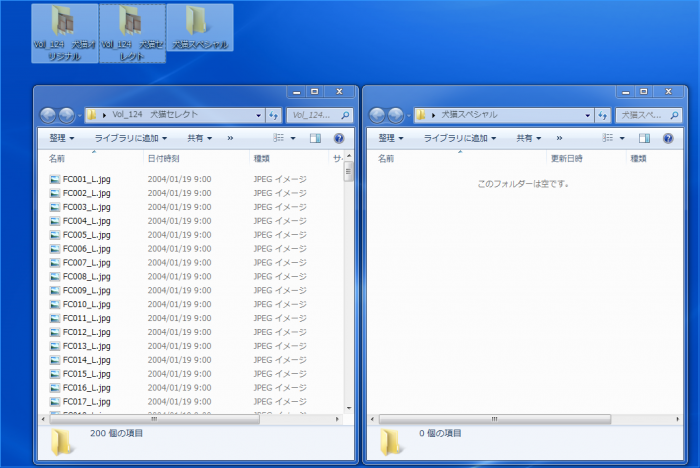
Task: Select image icon of FC017_L.jpg
Action: [54, 402]
